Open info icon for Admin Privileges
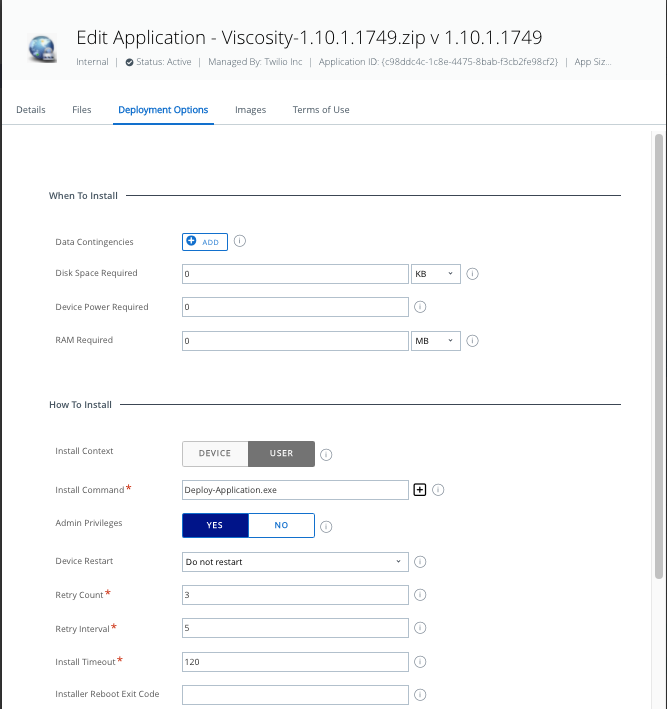Screen dimensions: 667x709 click(326, 527)
